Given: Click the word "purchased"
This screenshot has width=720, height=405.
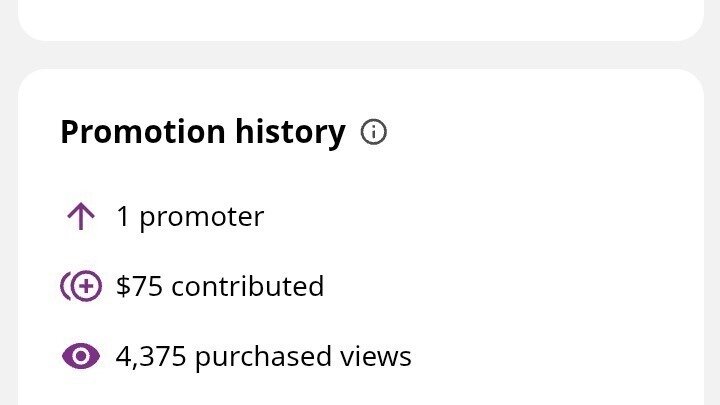Looking at the screenshot, I should pos(264,356).
